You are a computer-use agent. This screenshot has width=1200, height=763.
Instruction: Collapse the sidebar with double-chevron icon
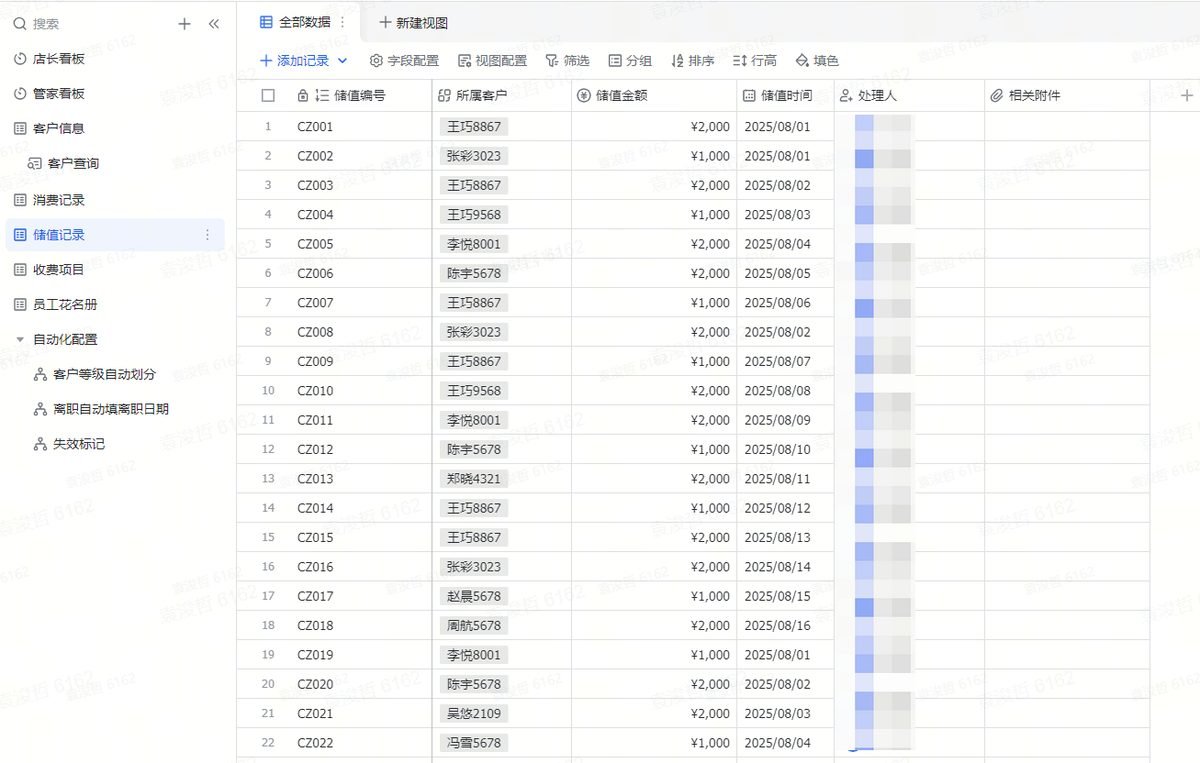pyautogui.click(x=213, y=24)
